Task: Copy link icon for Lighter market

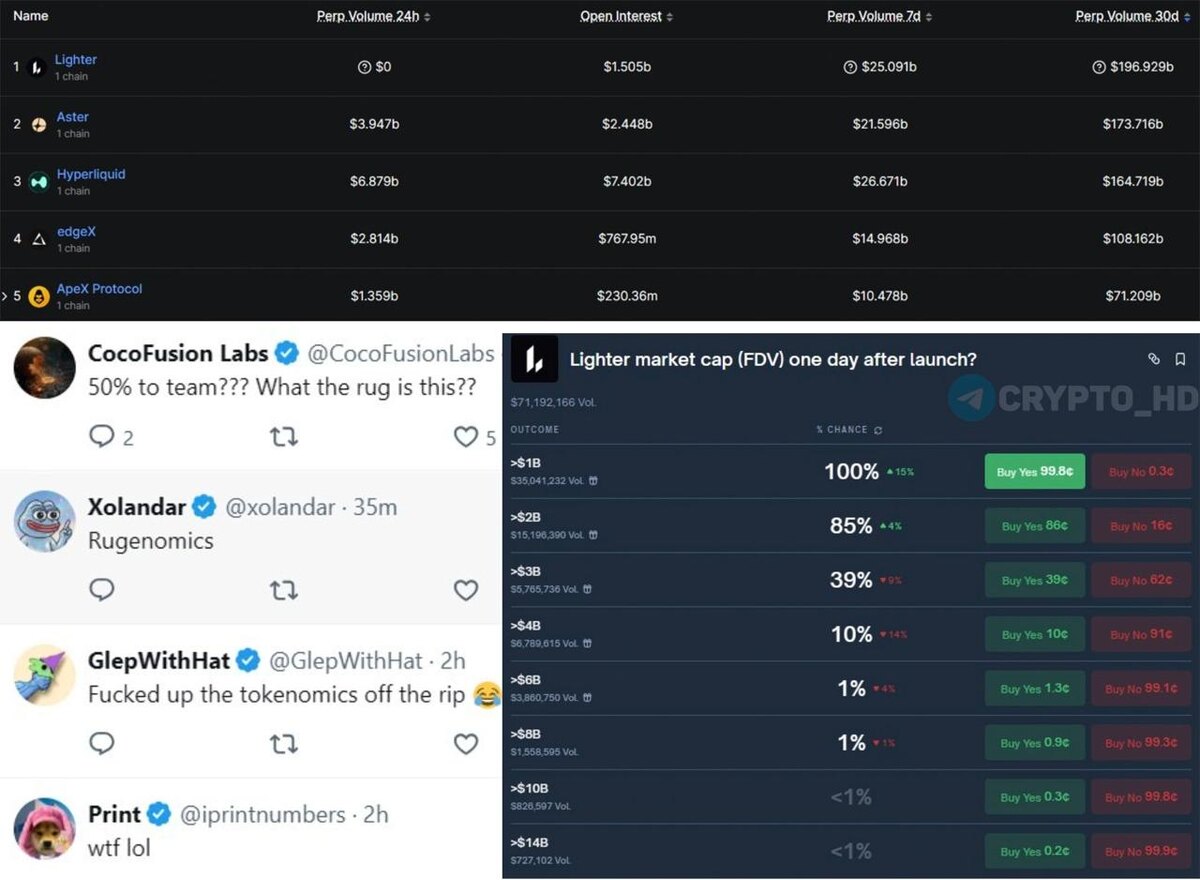Action: [1153, 359]
